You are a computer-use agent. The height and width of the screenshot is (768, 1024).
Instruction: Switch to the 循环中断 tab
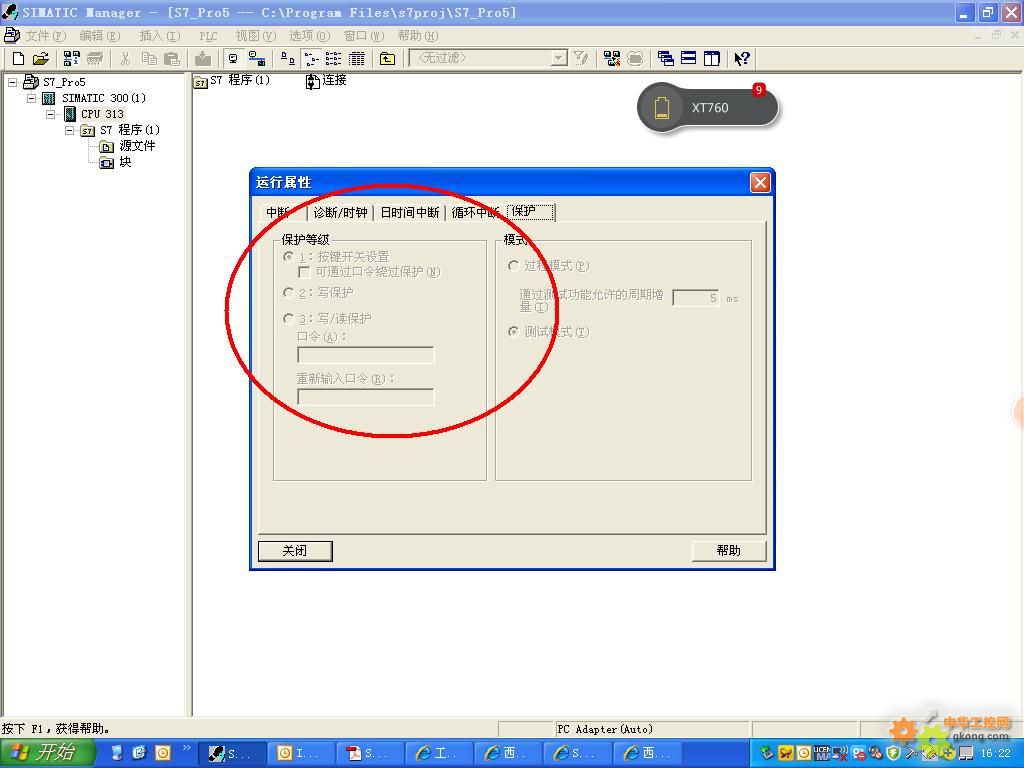[475, 212]
